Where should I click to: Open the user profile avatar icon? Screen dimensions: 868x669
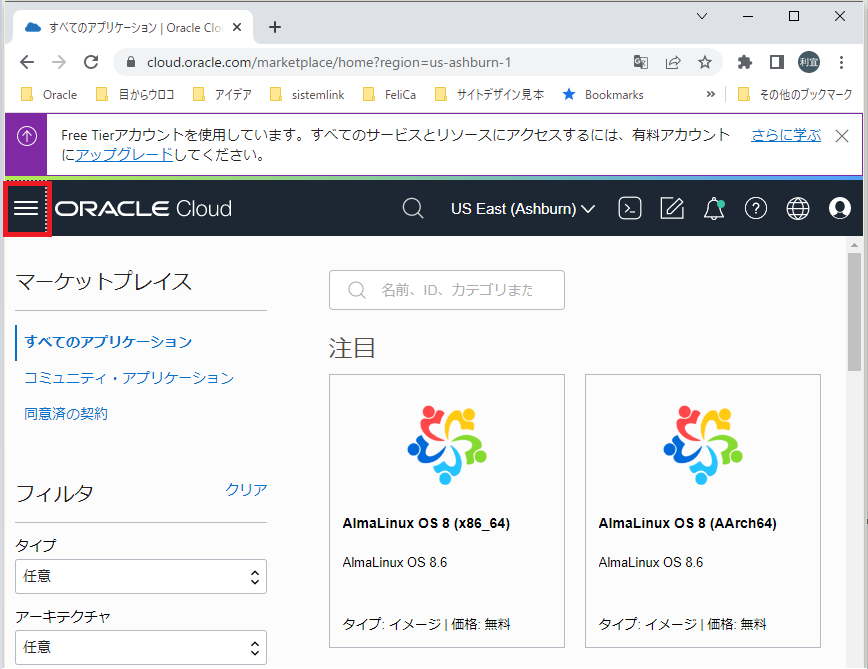click(x=840, y=209)
